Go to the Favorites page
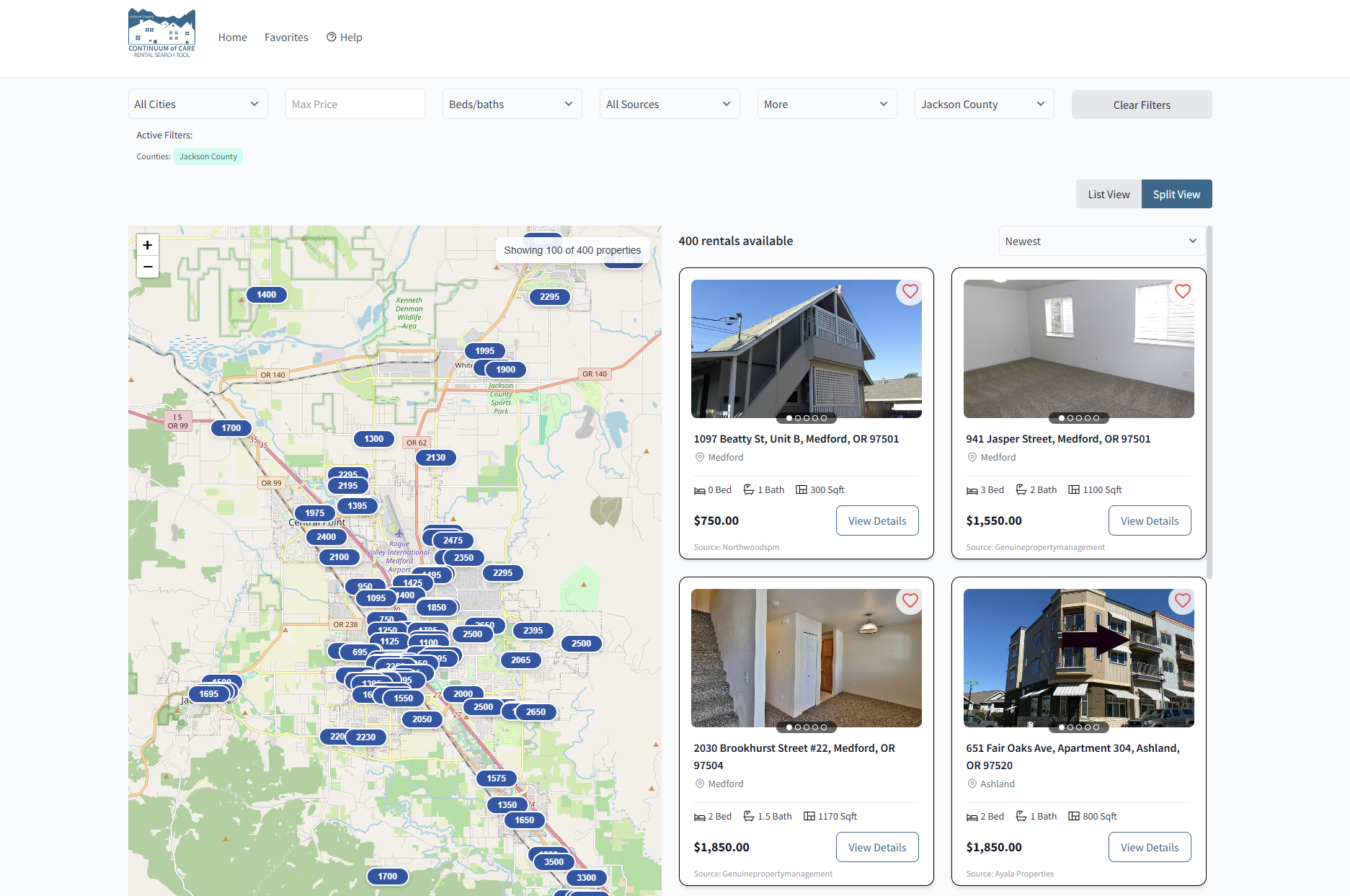Viewport: 1350px width, 896px height. point(286,37)
